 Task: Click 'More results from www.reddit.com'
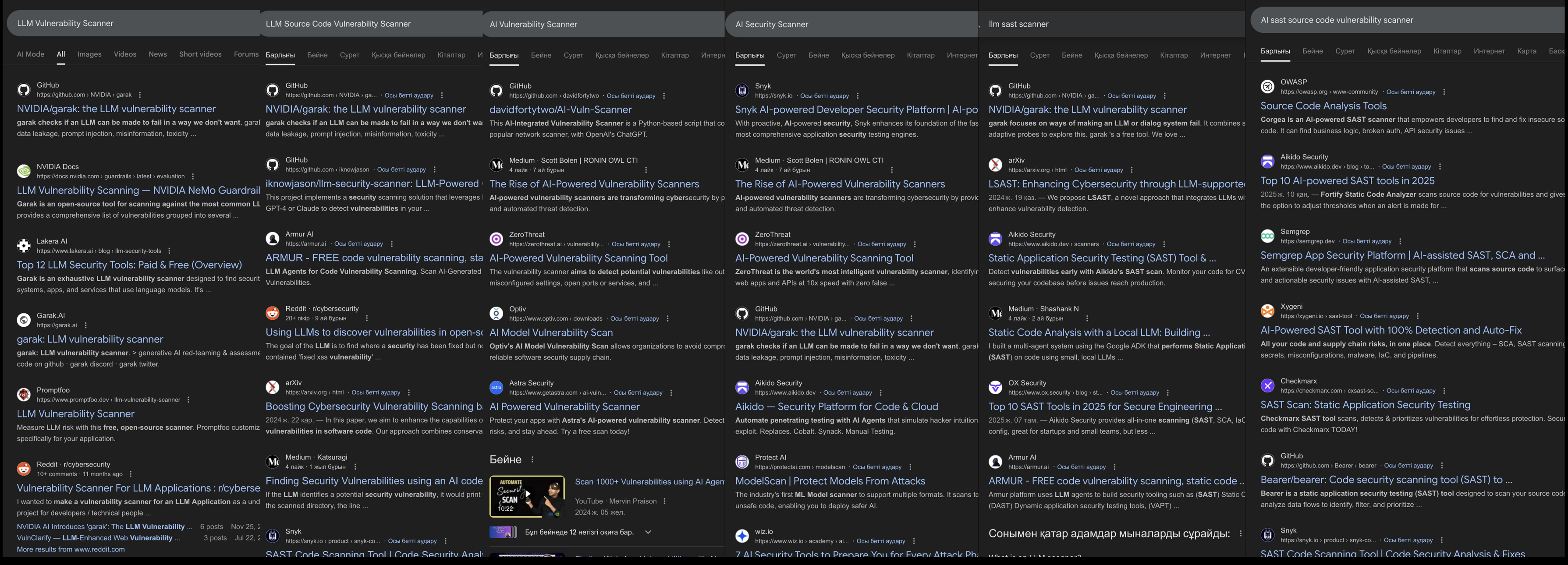[x=71, y=549]
